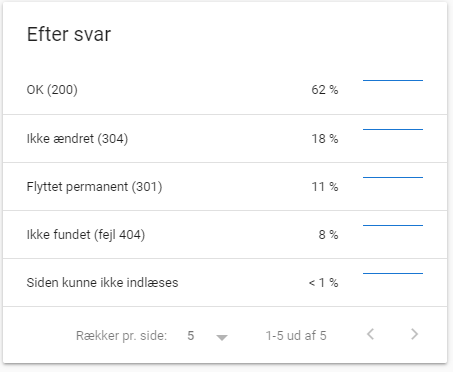
Task: Click the previous page chevron arrow
Action: (x=370, y=334)
